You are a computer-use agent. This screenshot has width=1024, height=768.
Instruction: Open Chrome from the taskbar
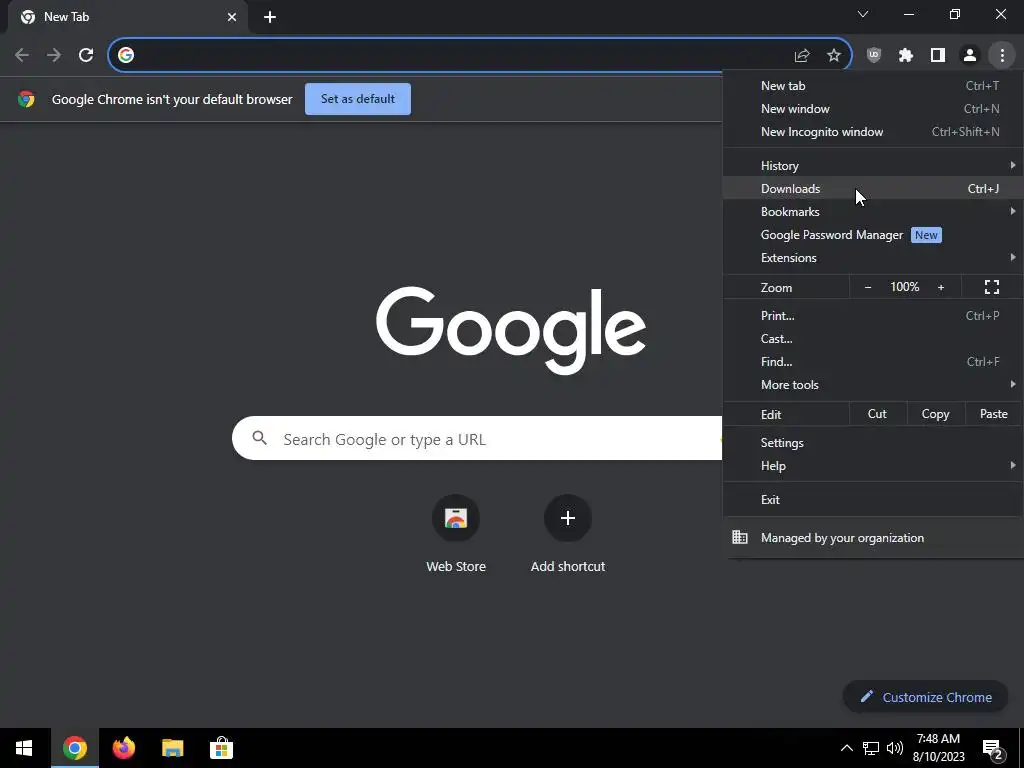pos(74,748)
